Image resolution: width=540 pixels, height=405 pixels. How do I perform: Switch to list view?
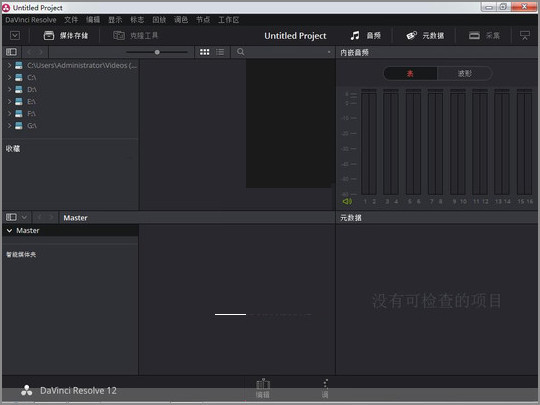click(220, 52)
